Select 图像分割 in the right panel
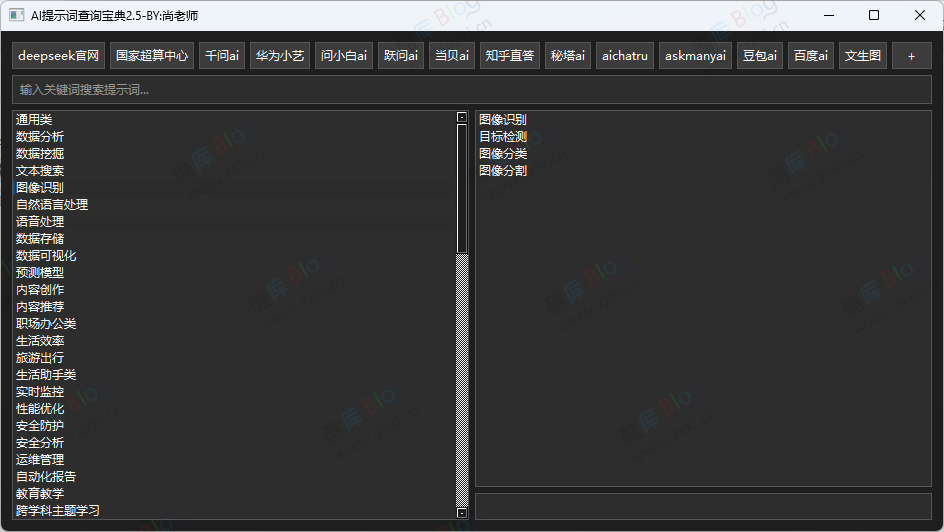This screenshot has height=532, width=944. coord(503,171)
